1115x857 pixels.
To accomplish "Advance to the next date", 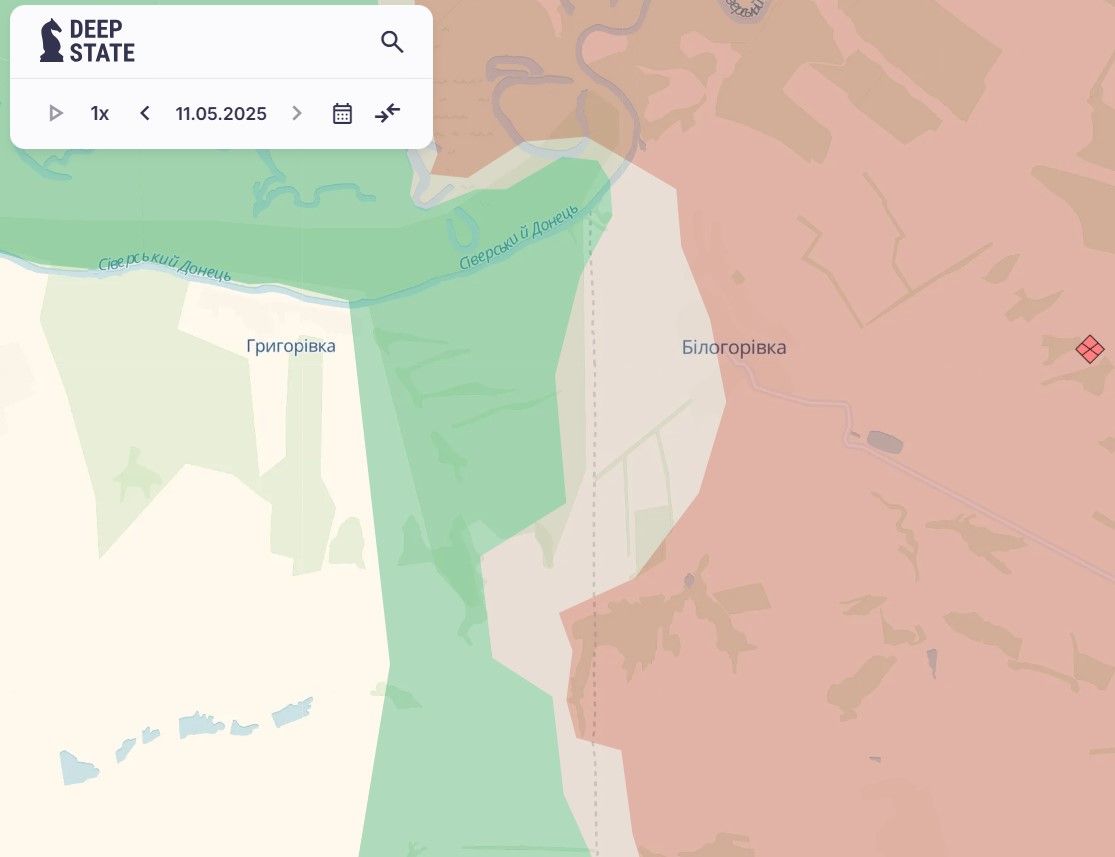I will 296,114.
